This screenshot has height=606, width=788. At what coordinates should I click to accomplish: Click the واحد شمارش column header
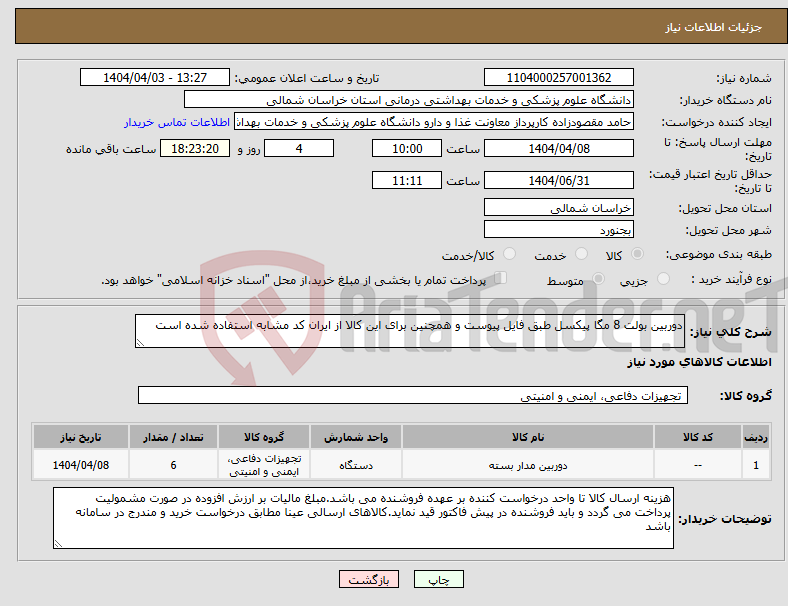(x=356, y=437)
